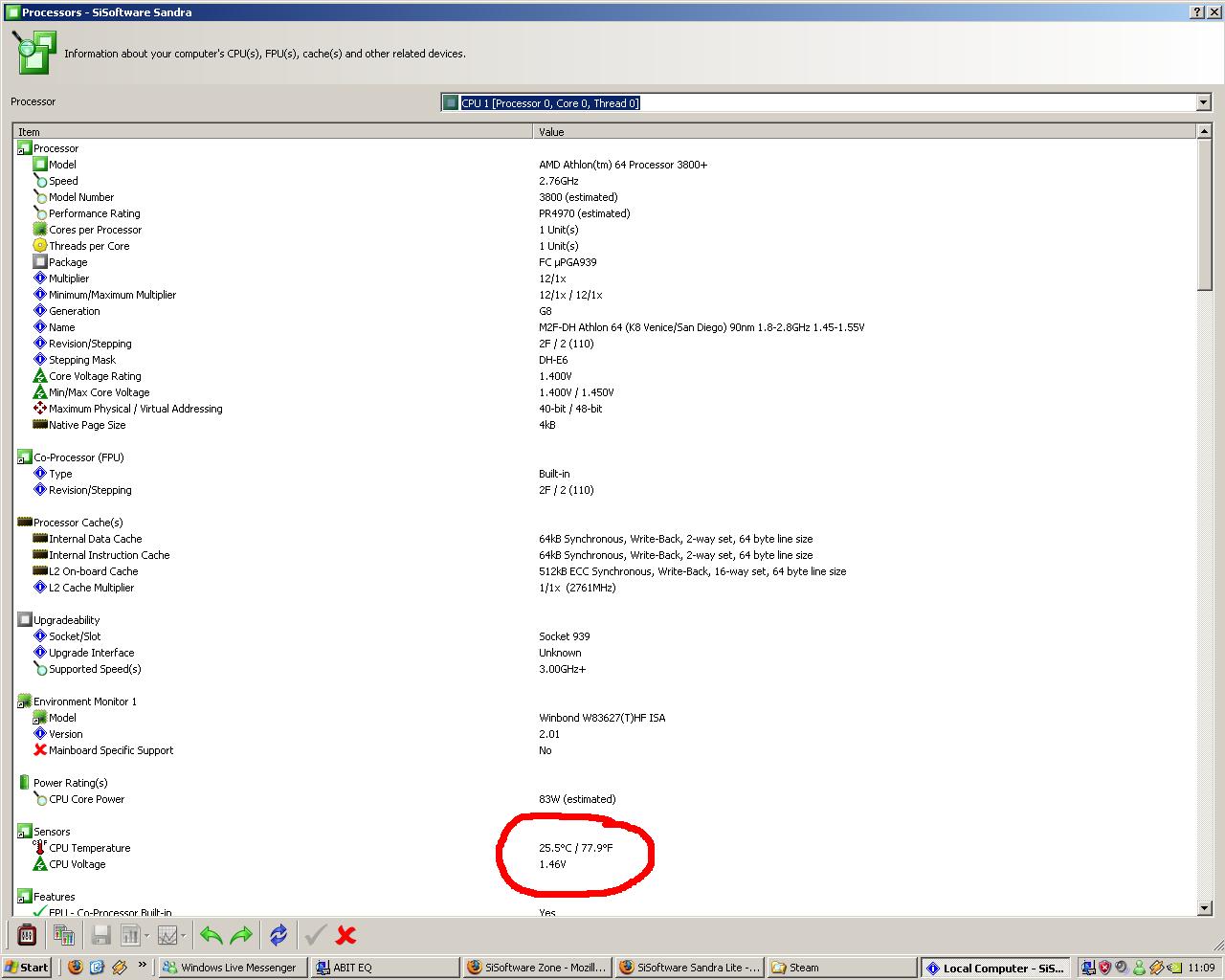Open the Processor CPU selection dropdown
The width and height of the screenshot is (1225, 980).
[1204, 102]
